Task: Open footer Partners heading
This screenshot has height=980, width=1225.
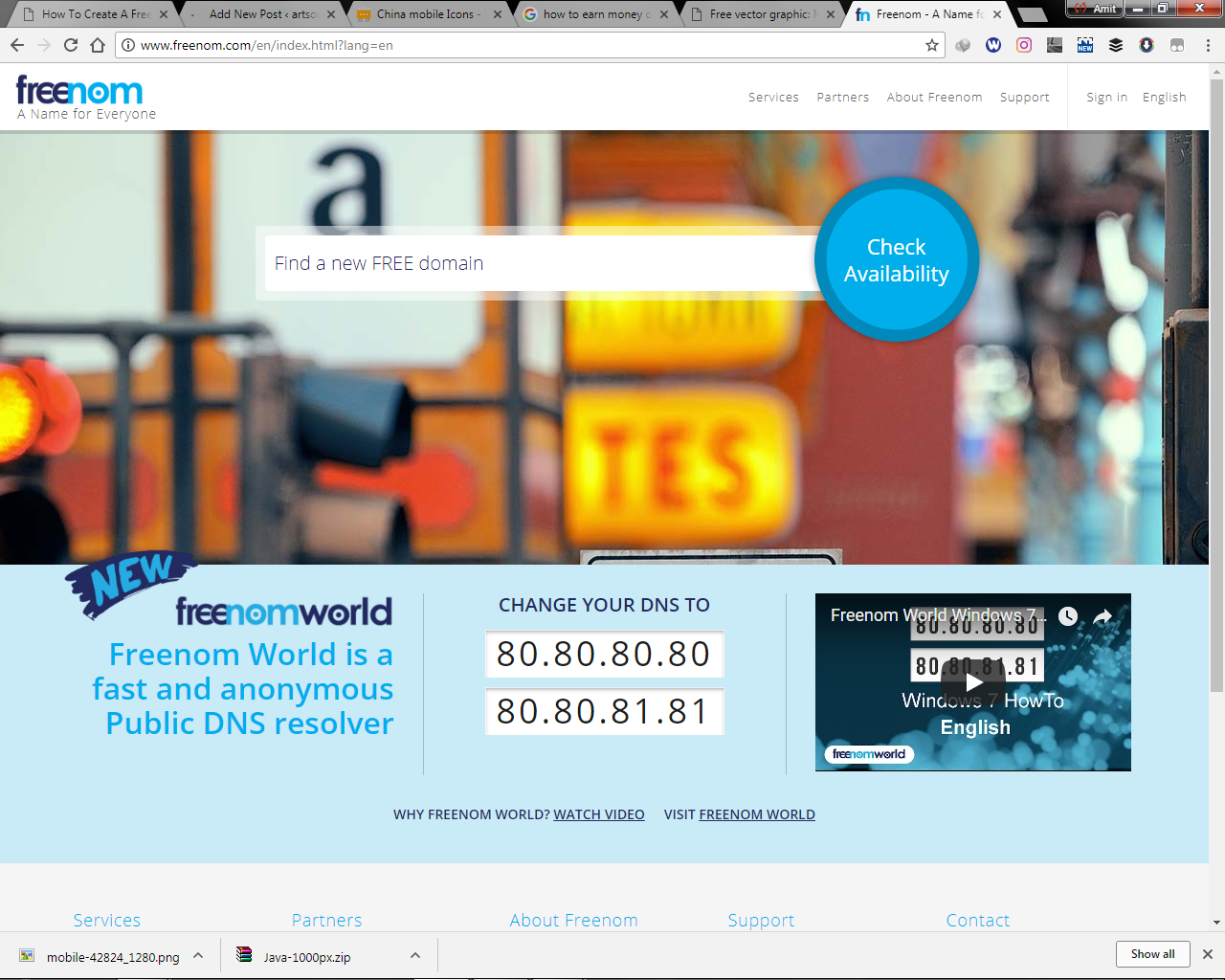Action: pos(326,920)
